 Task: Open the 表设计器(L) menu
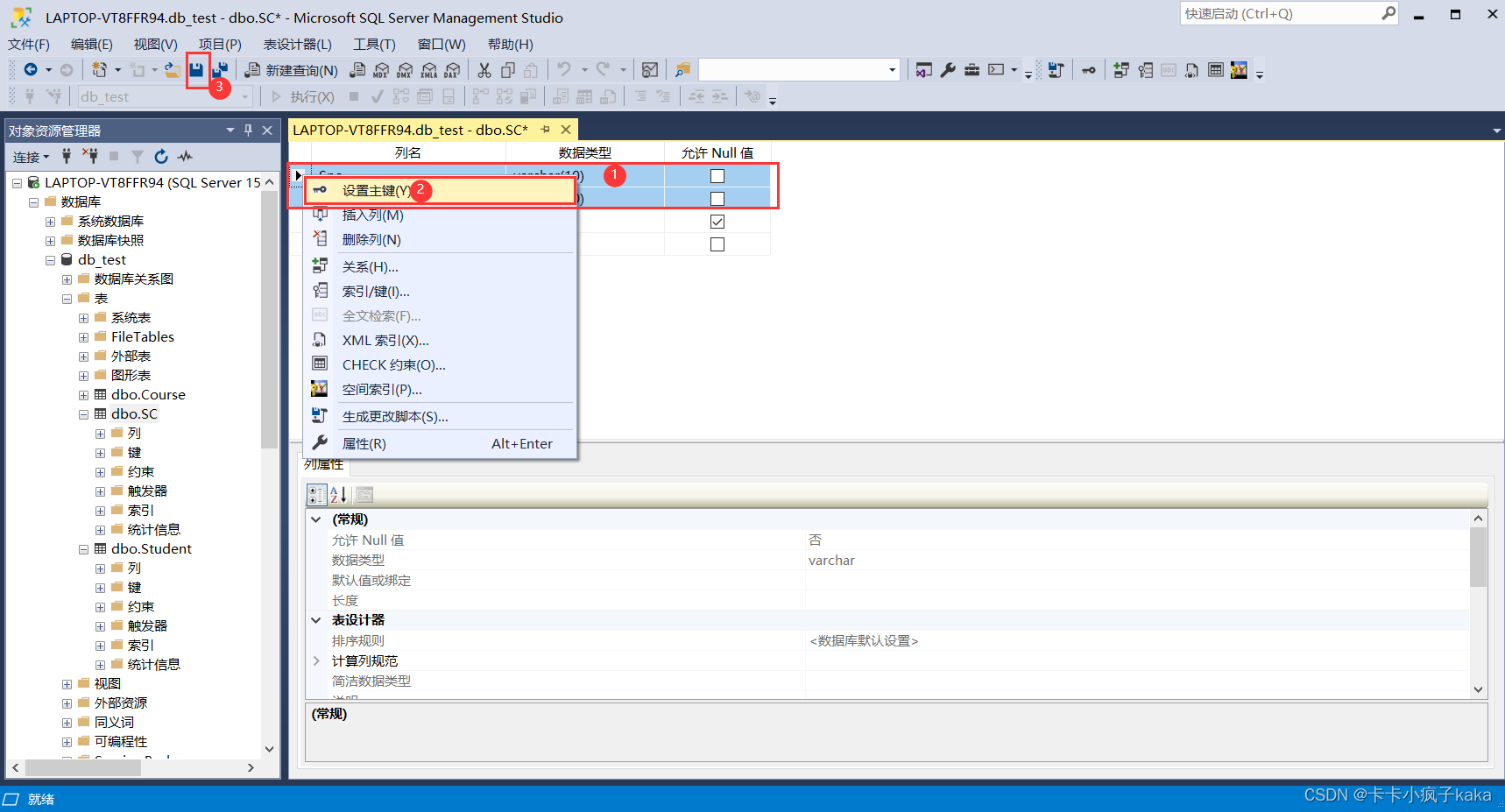(x=298, y=44)
